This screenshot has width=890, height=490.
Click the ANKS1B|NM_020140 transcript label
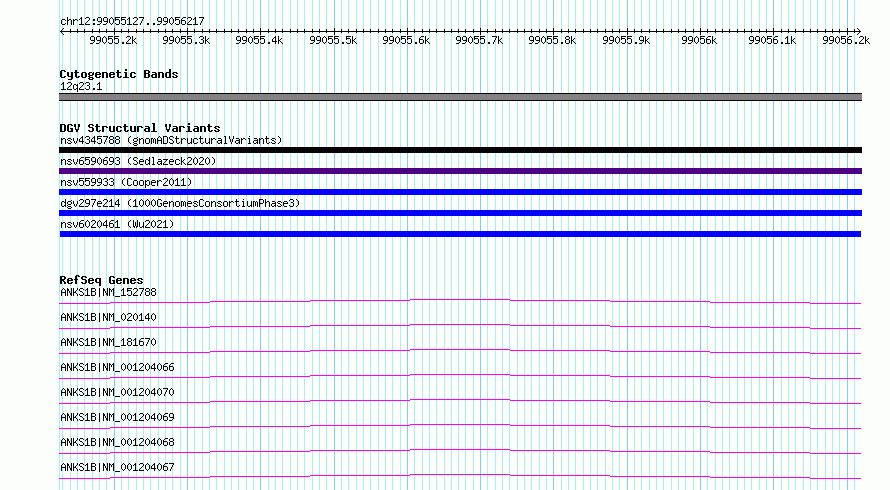[x=108, y=317]
